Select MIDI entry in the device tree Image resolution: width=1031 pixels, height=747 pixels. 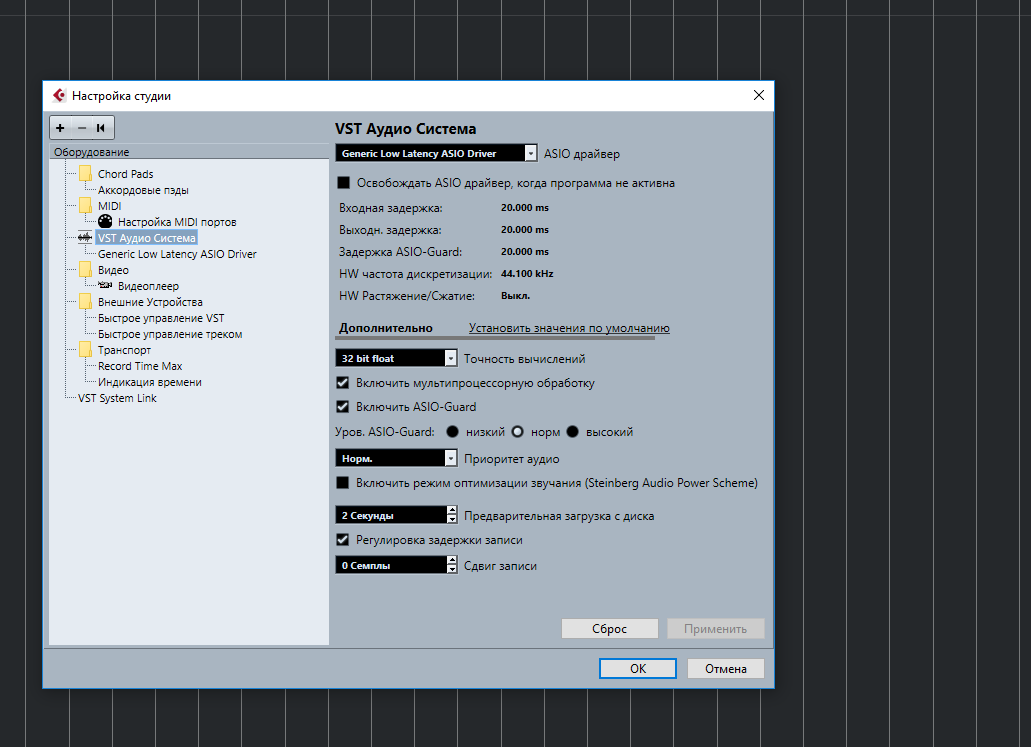click(x=110, y=206)
